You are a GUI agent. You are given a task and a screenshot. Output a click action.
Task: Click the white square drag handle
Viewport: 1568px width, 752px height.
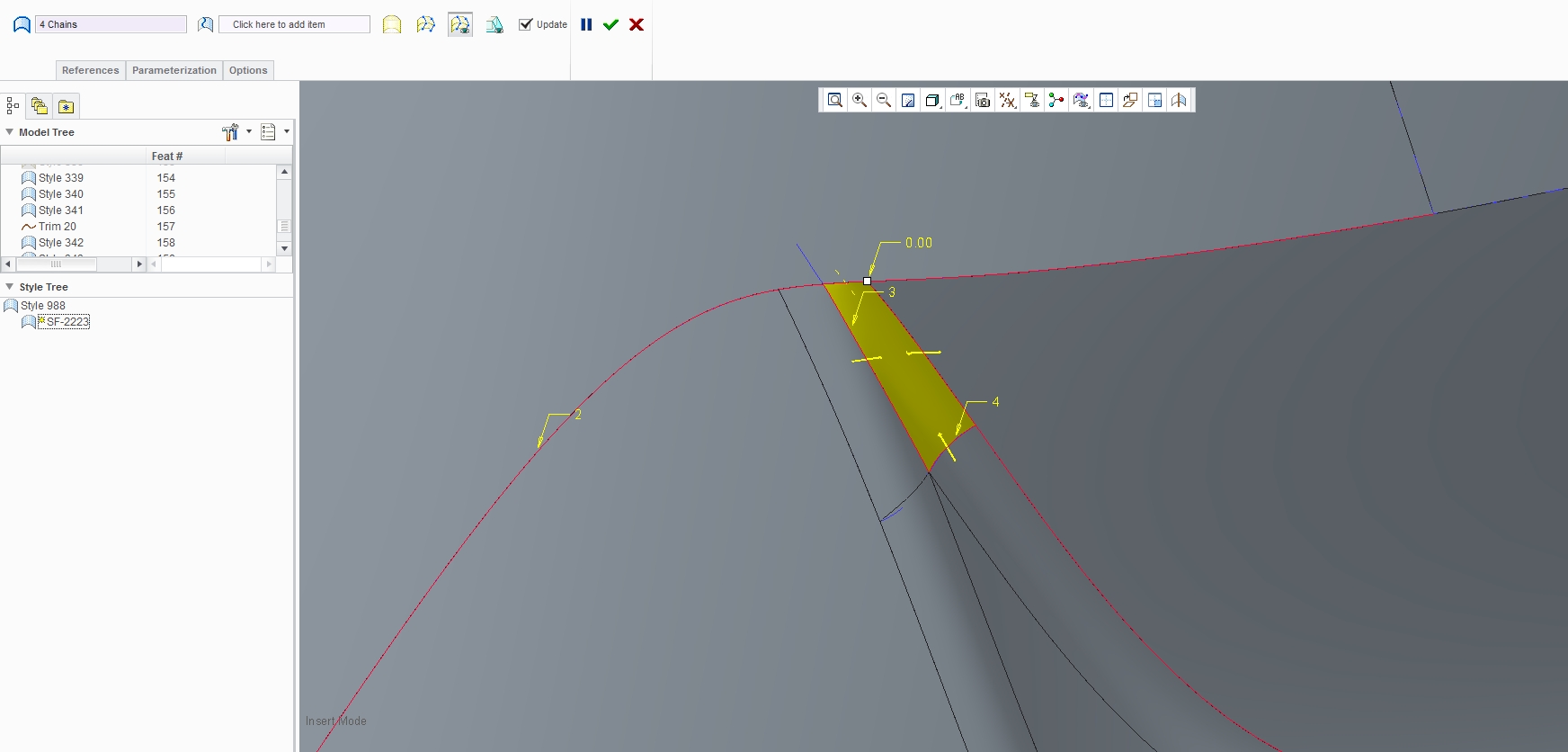(867, 282)
